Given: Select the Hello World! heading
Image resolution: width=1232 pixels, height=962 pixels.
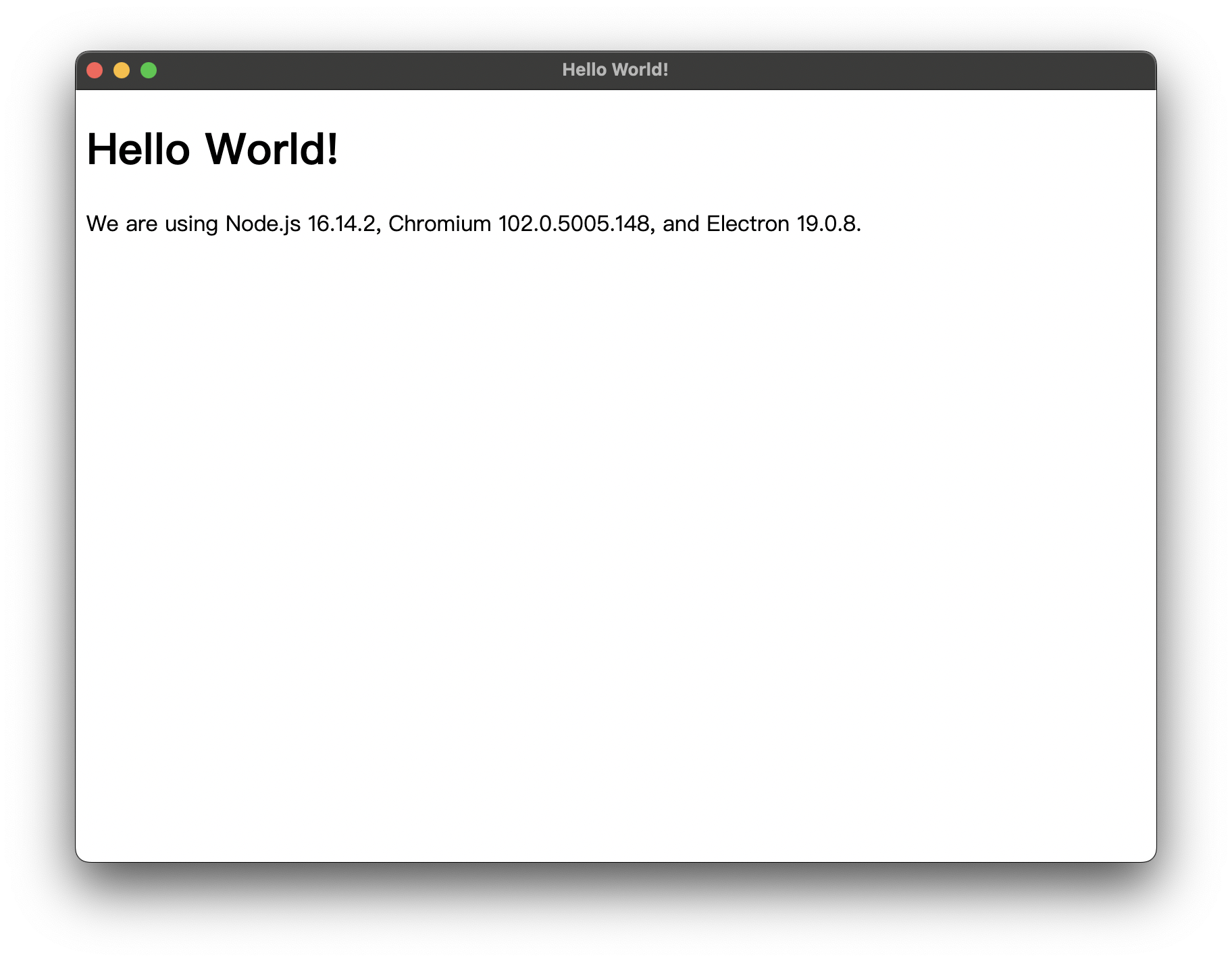Looking at the screenshot, I should [x=213, y=150].
